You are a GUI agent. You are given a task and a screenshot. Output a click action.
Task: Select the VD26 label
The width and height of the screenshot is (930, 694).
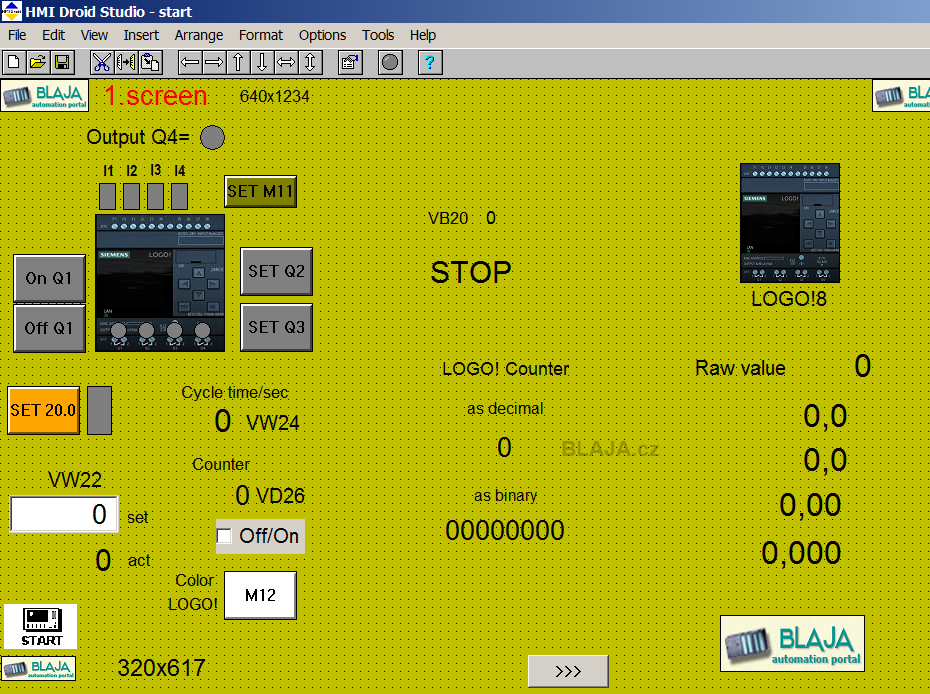(280, 496)
